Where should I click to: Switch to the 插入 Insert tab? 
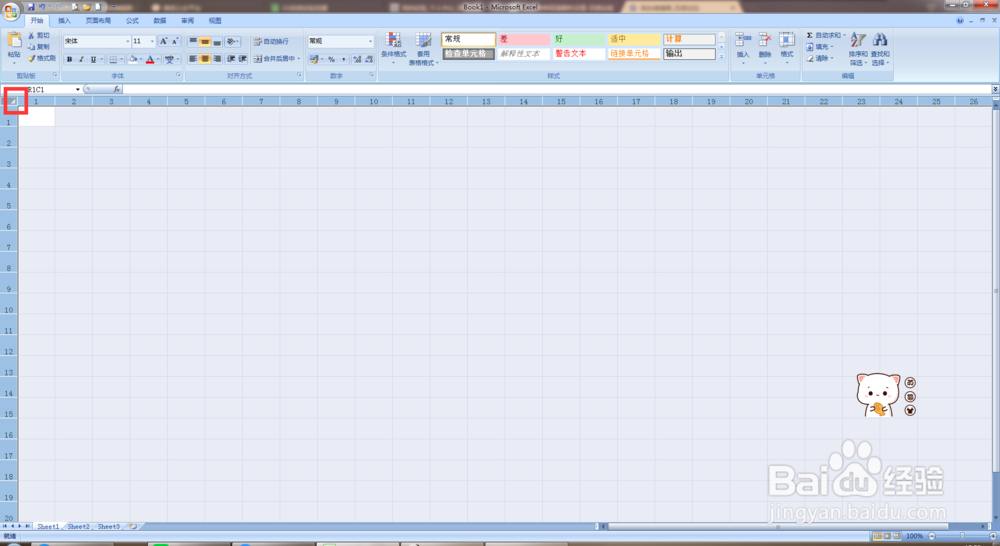[64, 21]
